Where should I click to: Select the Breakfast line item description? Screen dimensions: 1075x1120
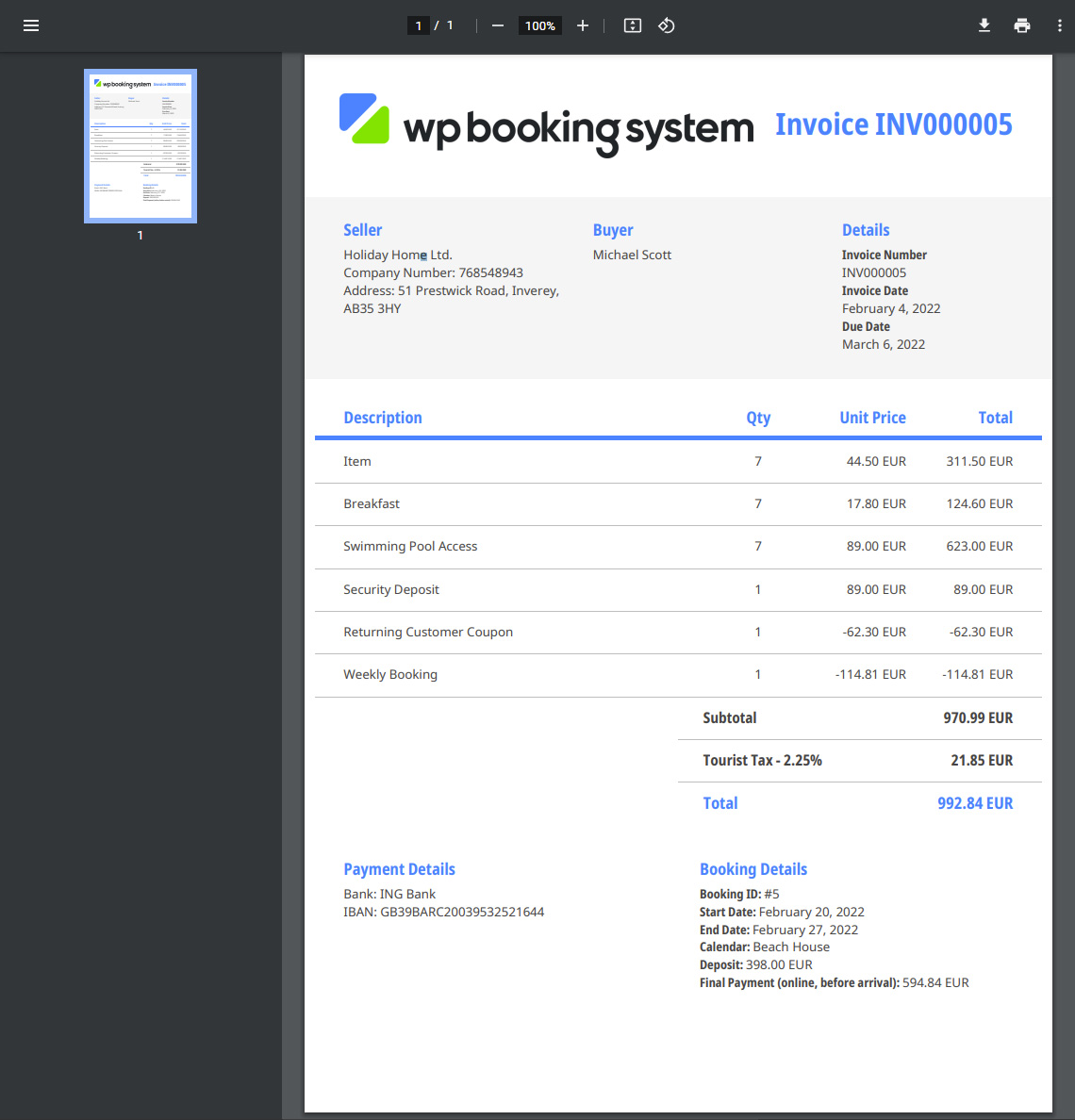(372, 503)
